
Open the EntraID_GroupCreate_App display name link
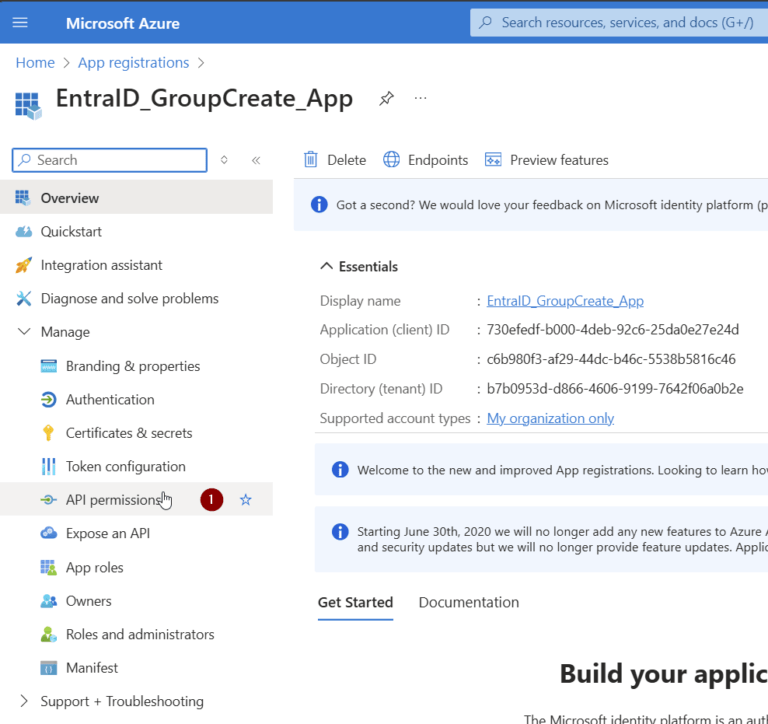tap(565, 301)
